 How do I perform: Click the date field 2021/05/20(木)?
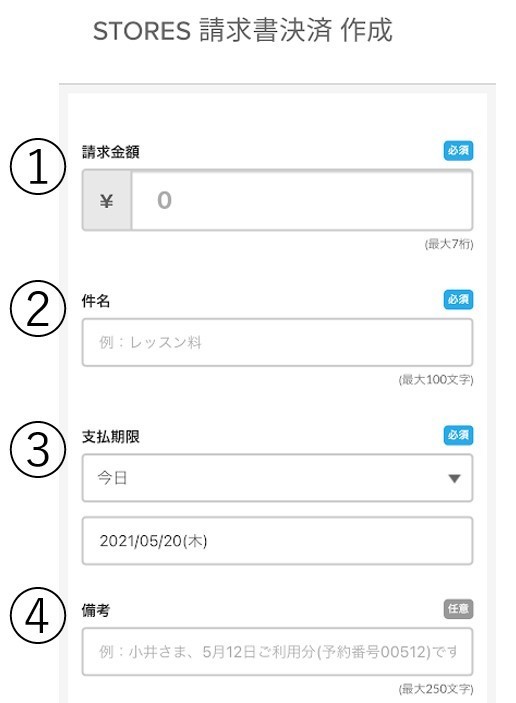pos(278,541)
